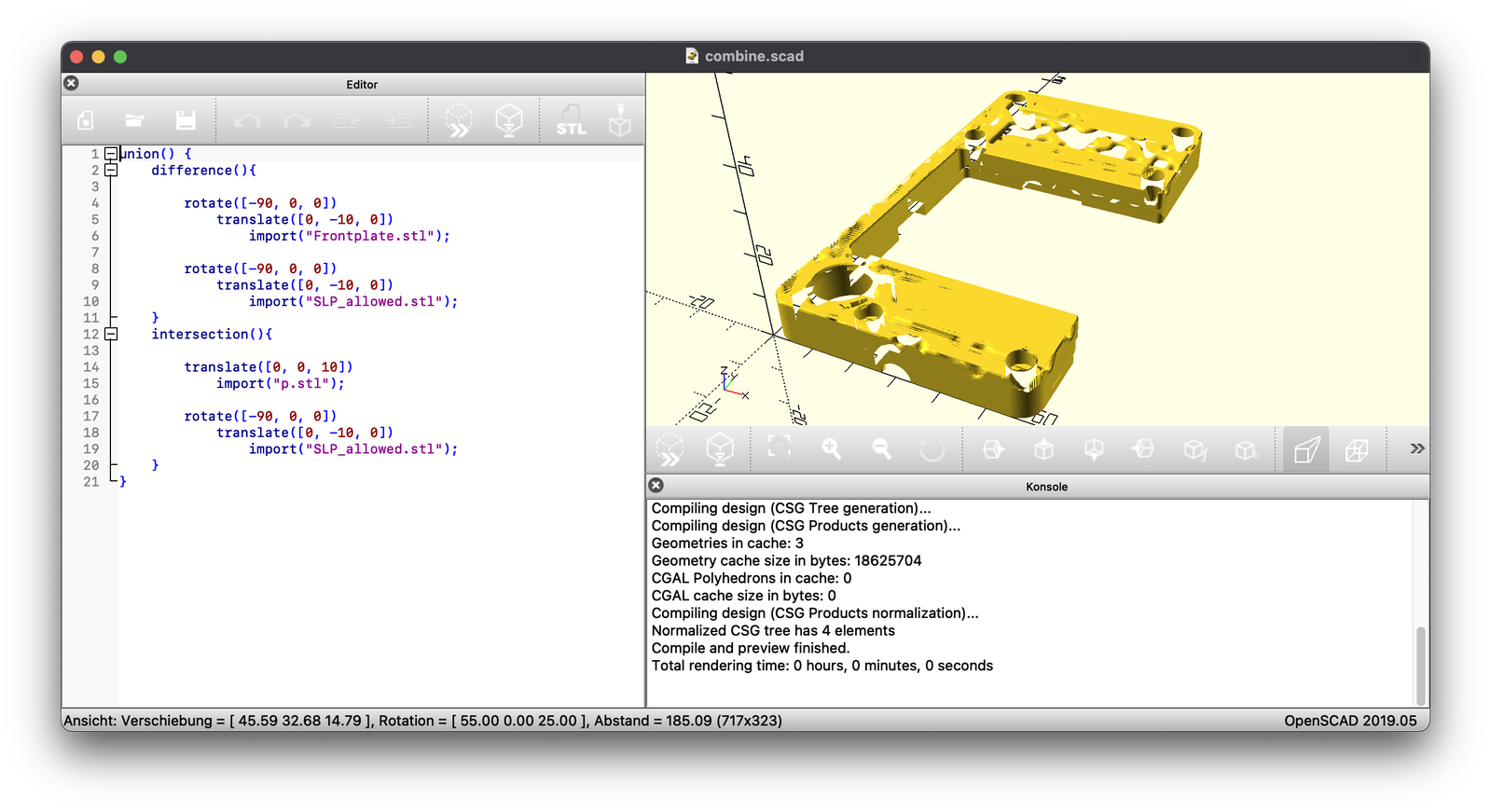Click import("SLP_allowed.stl") on line 19
The image size is (1491, 812).
[x=353, y=449]
